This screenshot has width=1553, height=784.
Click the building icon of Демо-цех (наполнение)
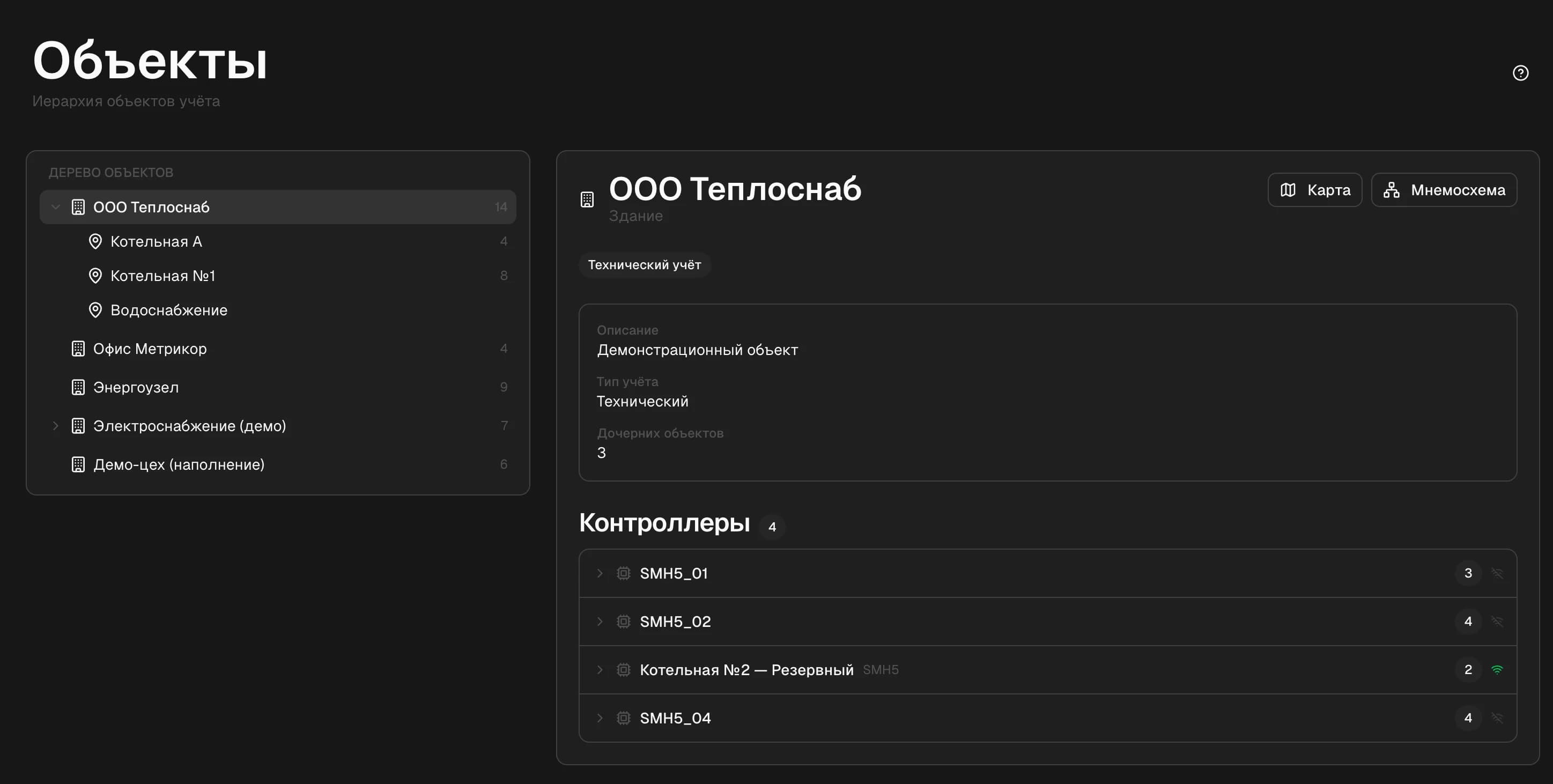[78, 464]
